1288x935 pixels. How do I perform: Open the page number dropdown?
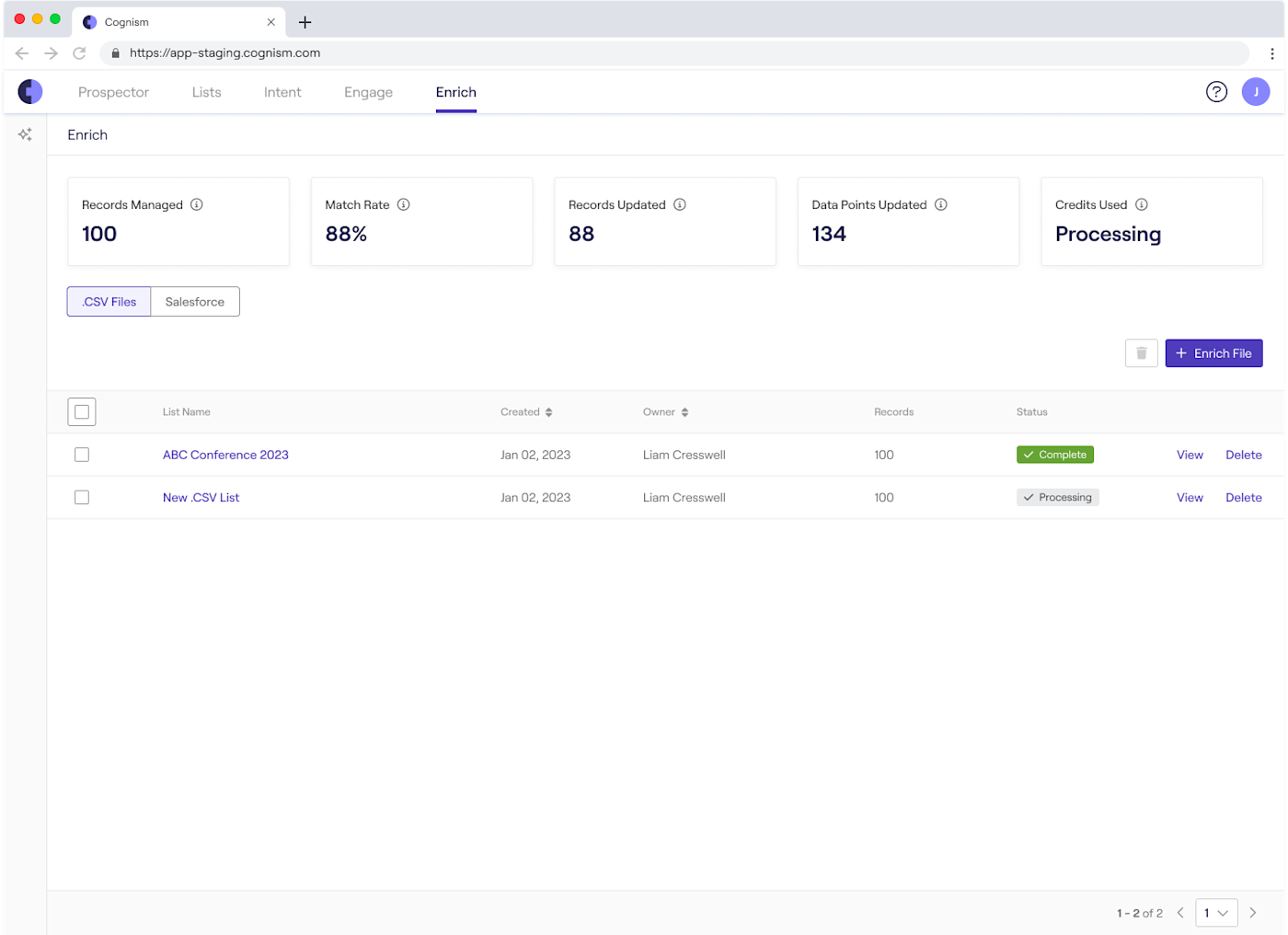click(x=1216, y=913)
